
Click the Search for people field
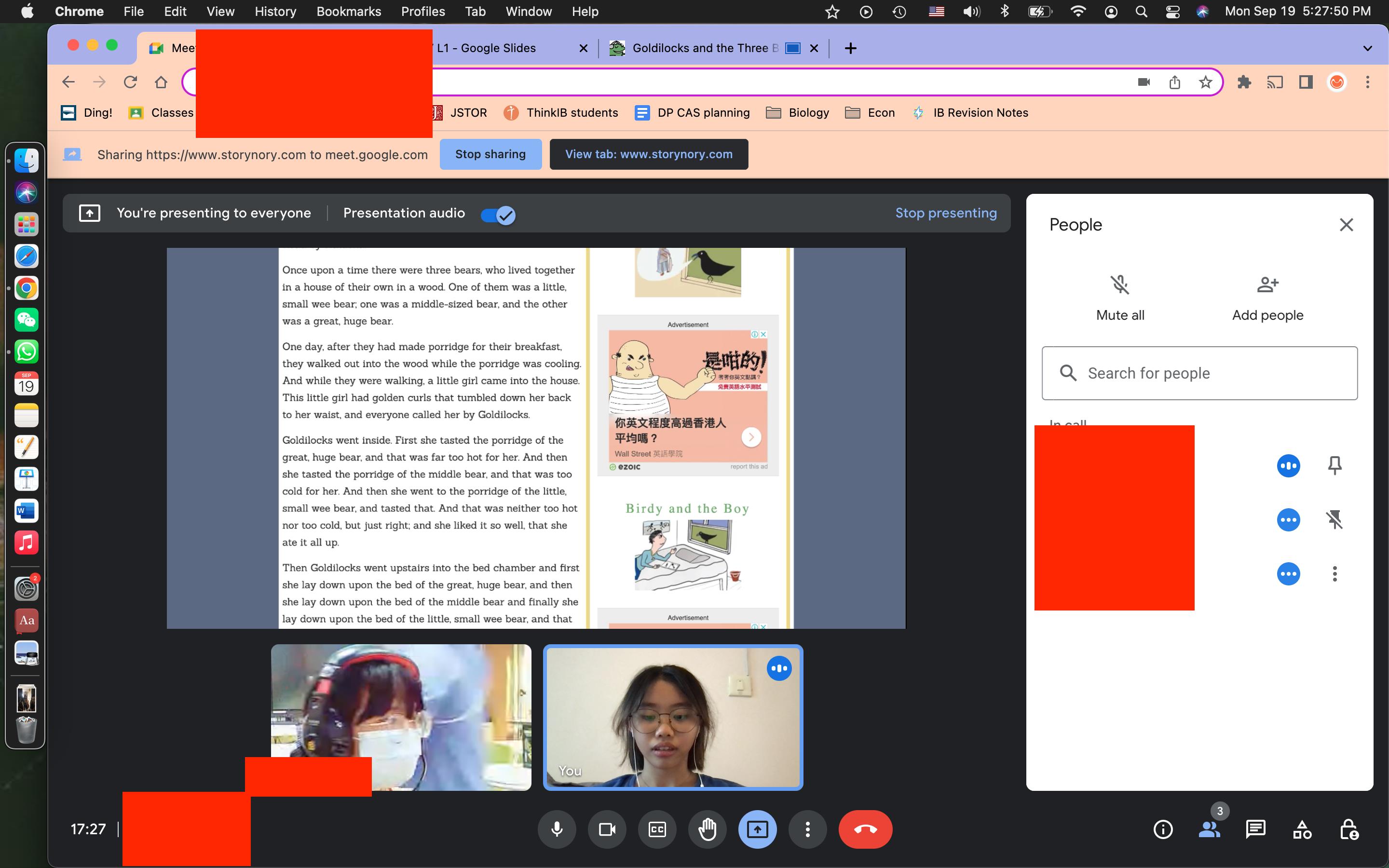tap(1199, 373)
